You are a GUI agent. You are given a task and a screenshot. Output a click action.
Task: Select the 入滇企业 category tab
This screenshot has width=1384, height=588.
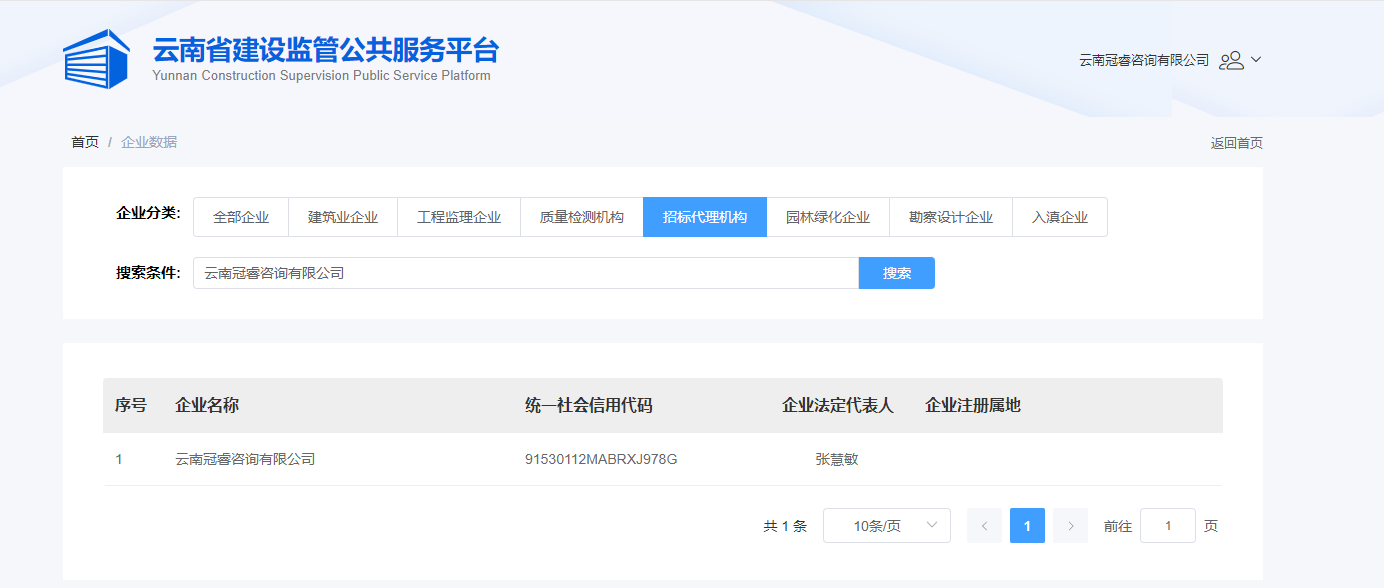pos(1060,217)
